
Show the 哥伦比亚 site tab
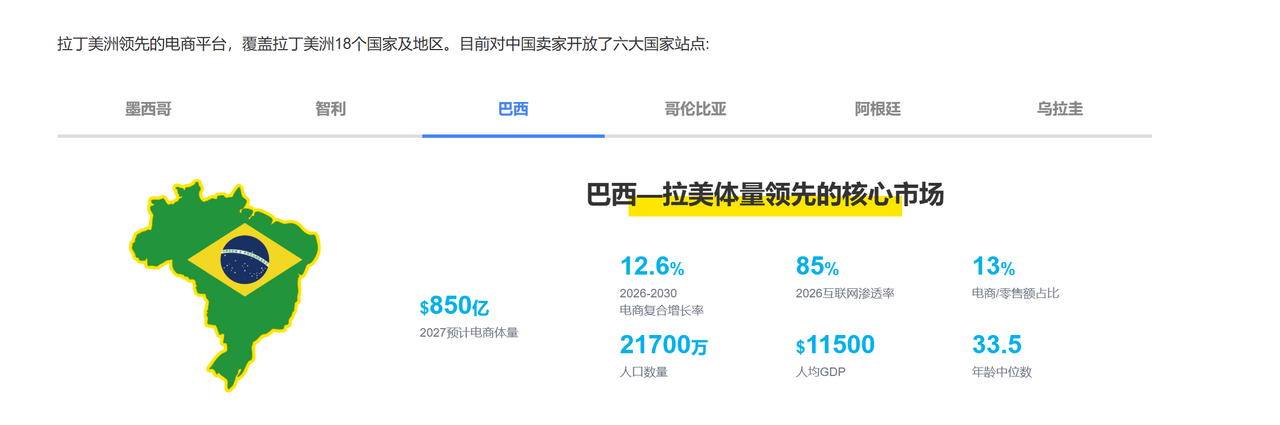coord(695,109)
